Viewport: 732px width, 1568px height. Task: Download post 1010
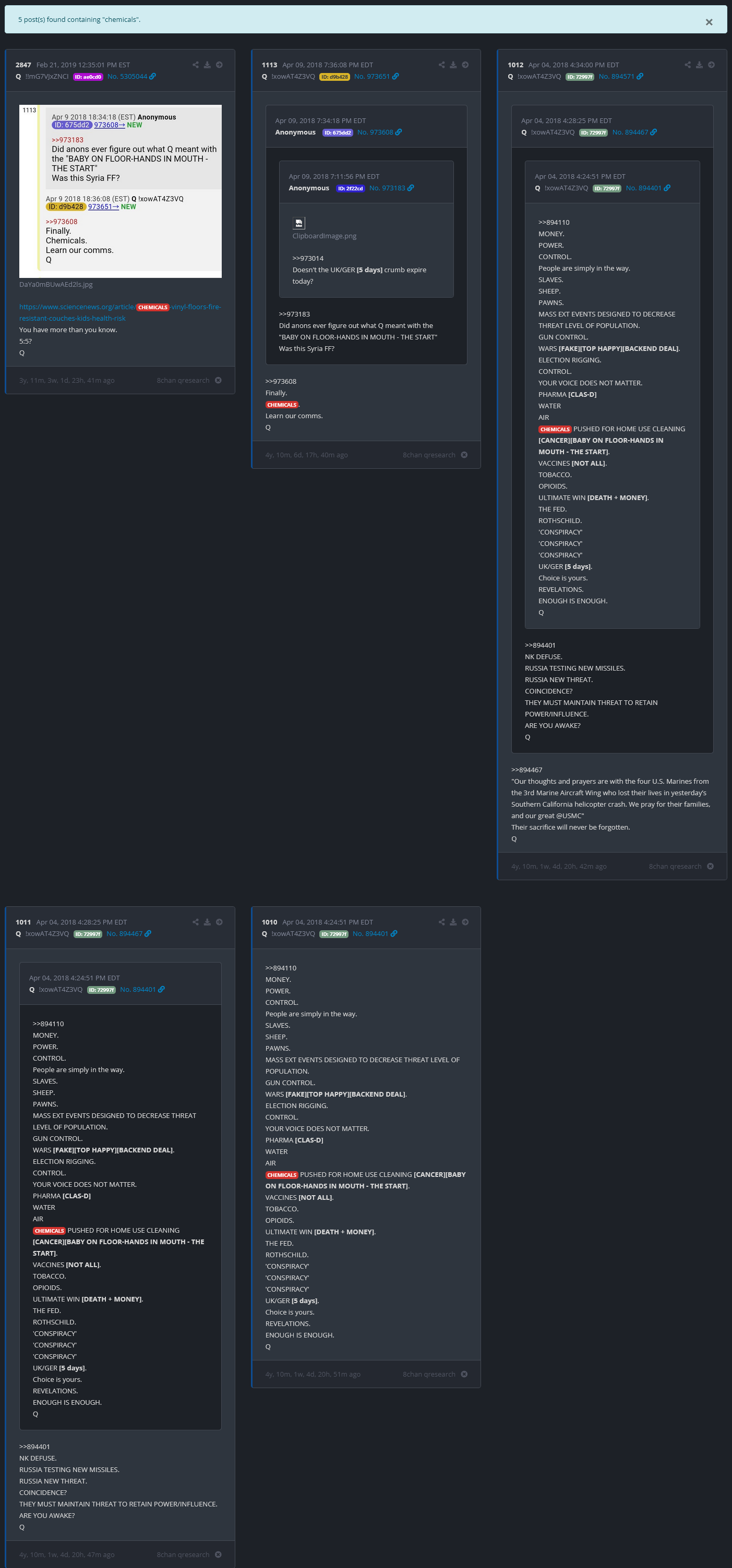(453, 921)
